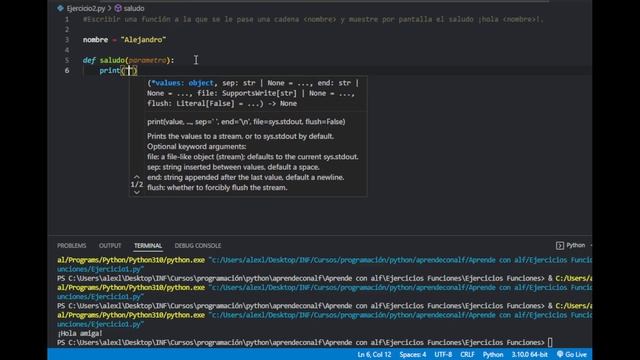640x360 pixels.
Task: Click the print call on line 6
Action: coord(110,70)
